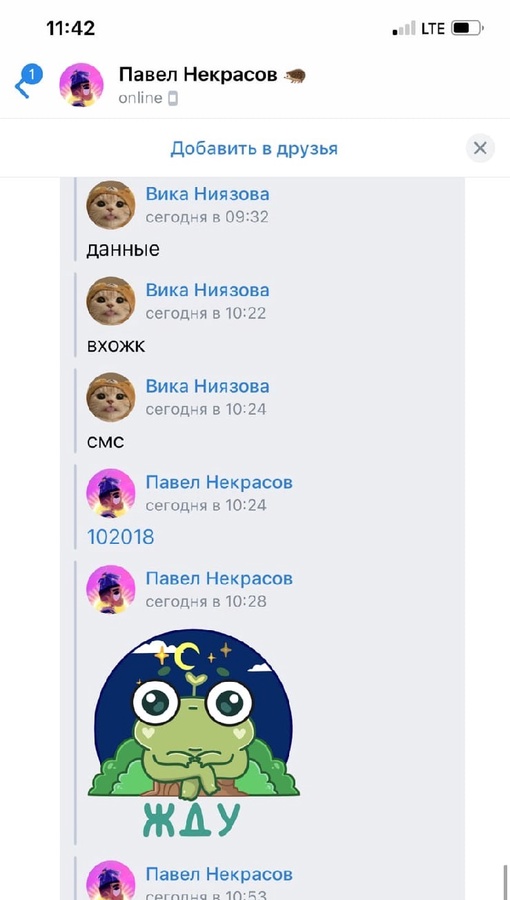This screenshot has height=900, width=510.
Task: Tap the ЖДУ frog sticker
Action: 193,733
